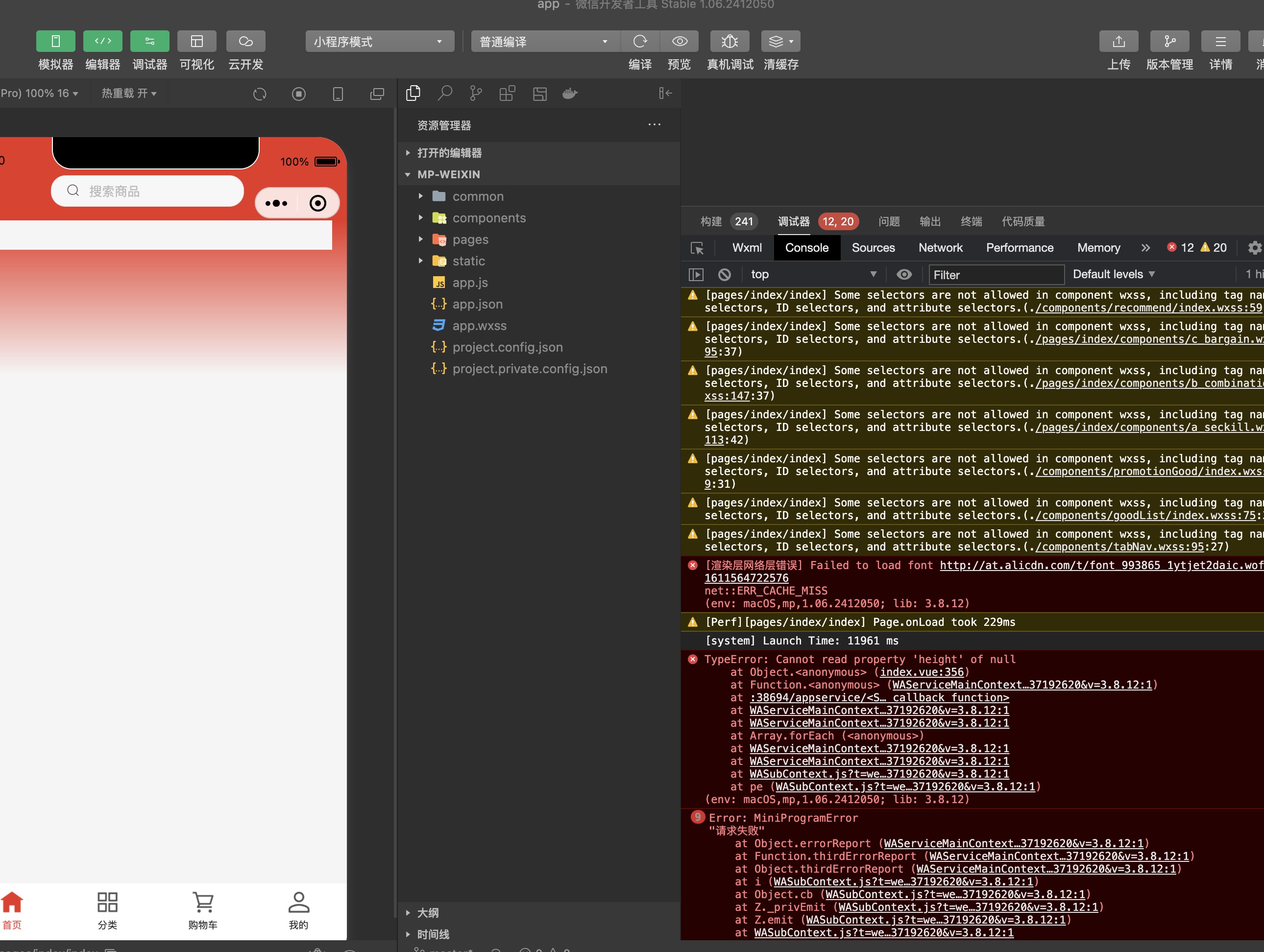This screenshot has width=1264, height=952.
Task: Toggle the 模拟器 simulator panel button
Action: coord(55,41)
